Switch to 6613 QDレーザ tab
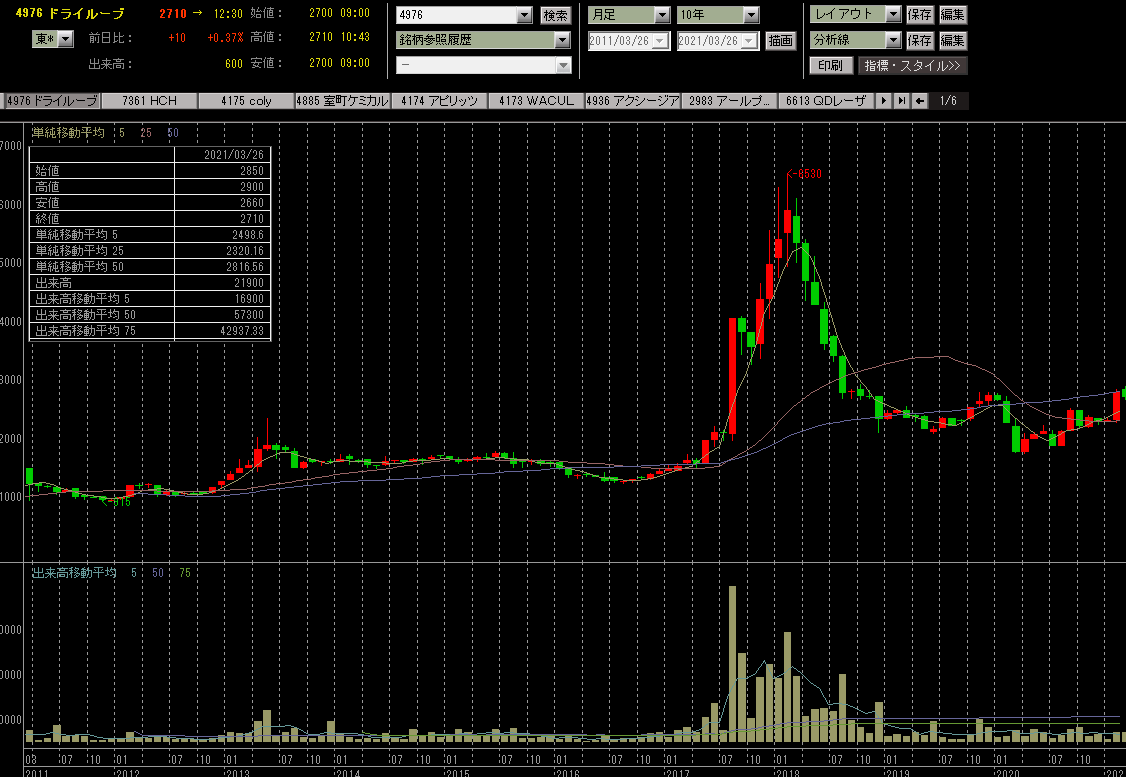 click(x=826, y=101)
